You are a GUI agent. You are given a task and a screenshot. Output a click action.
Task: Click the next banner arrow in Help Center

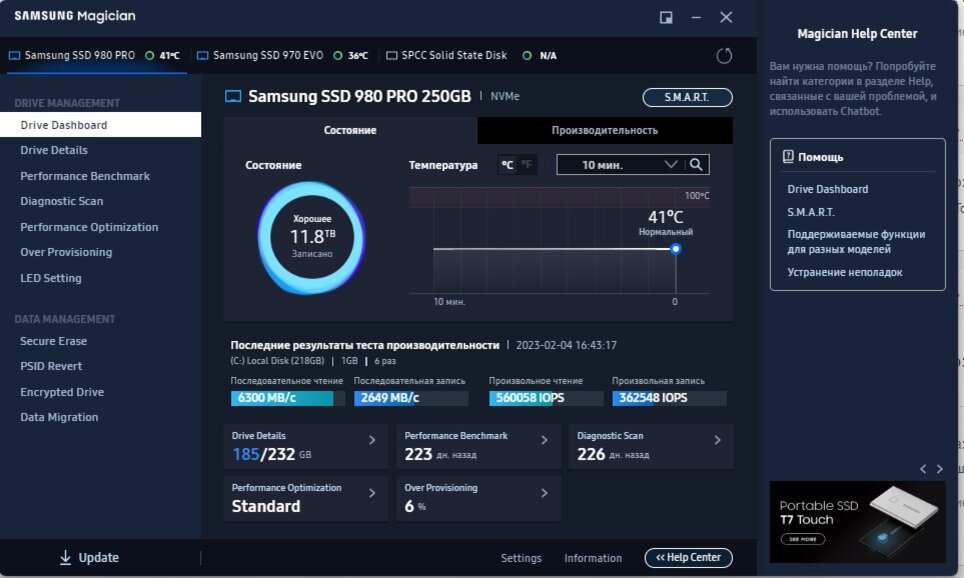tap(939, 469)
